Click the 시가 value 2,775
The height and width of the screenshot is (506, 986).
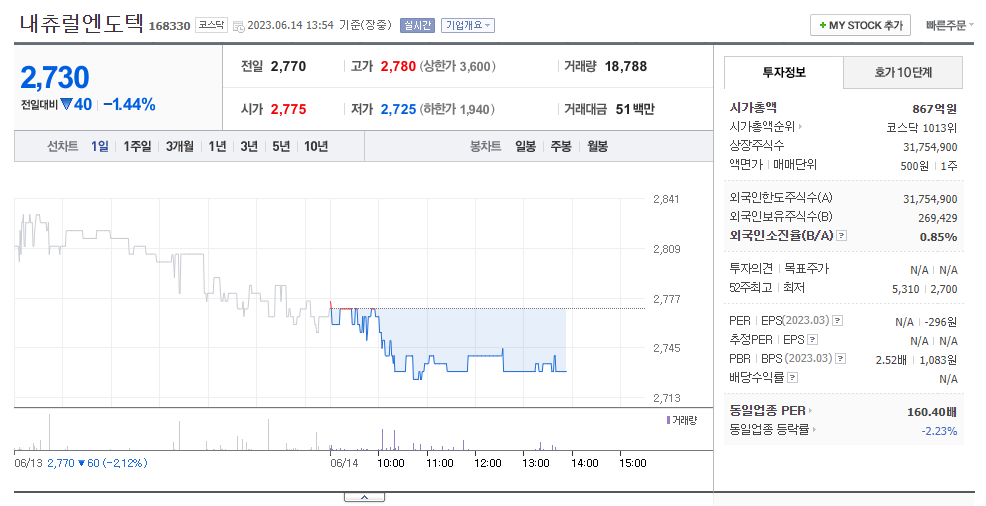(x=289, y=109)
